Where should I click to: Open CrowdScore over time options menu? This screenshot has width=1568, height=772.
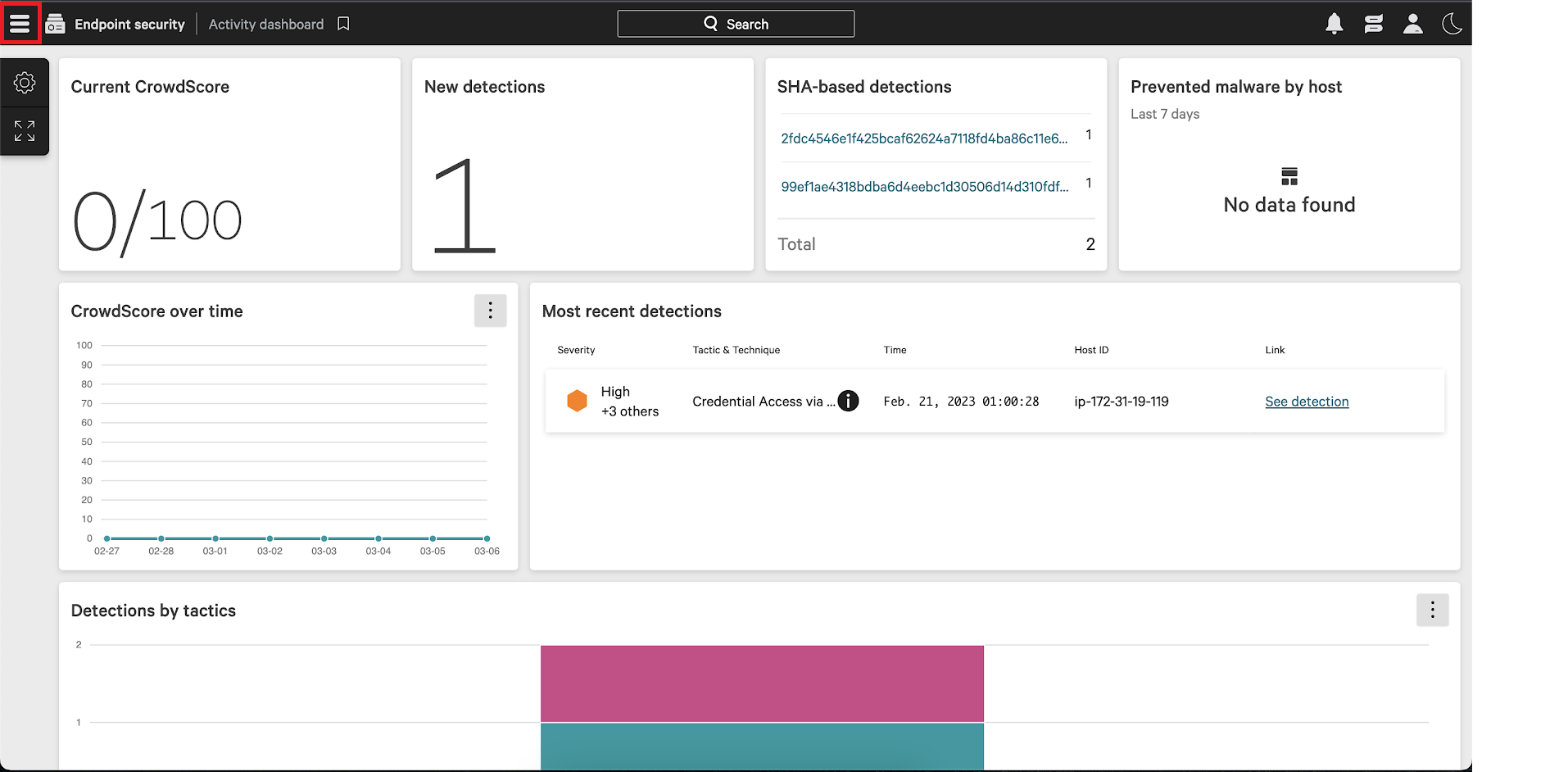tap(490, 311)
